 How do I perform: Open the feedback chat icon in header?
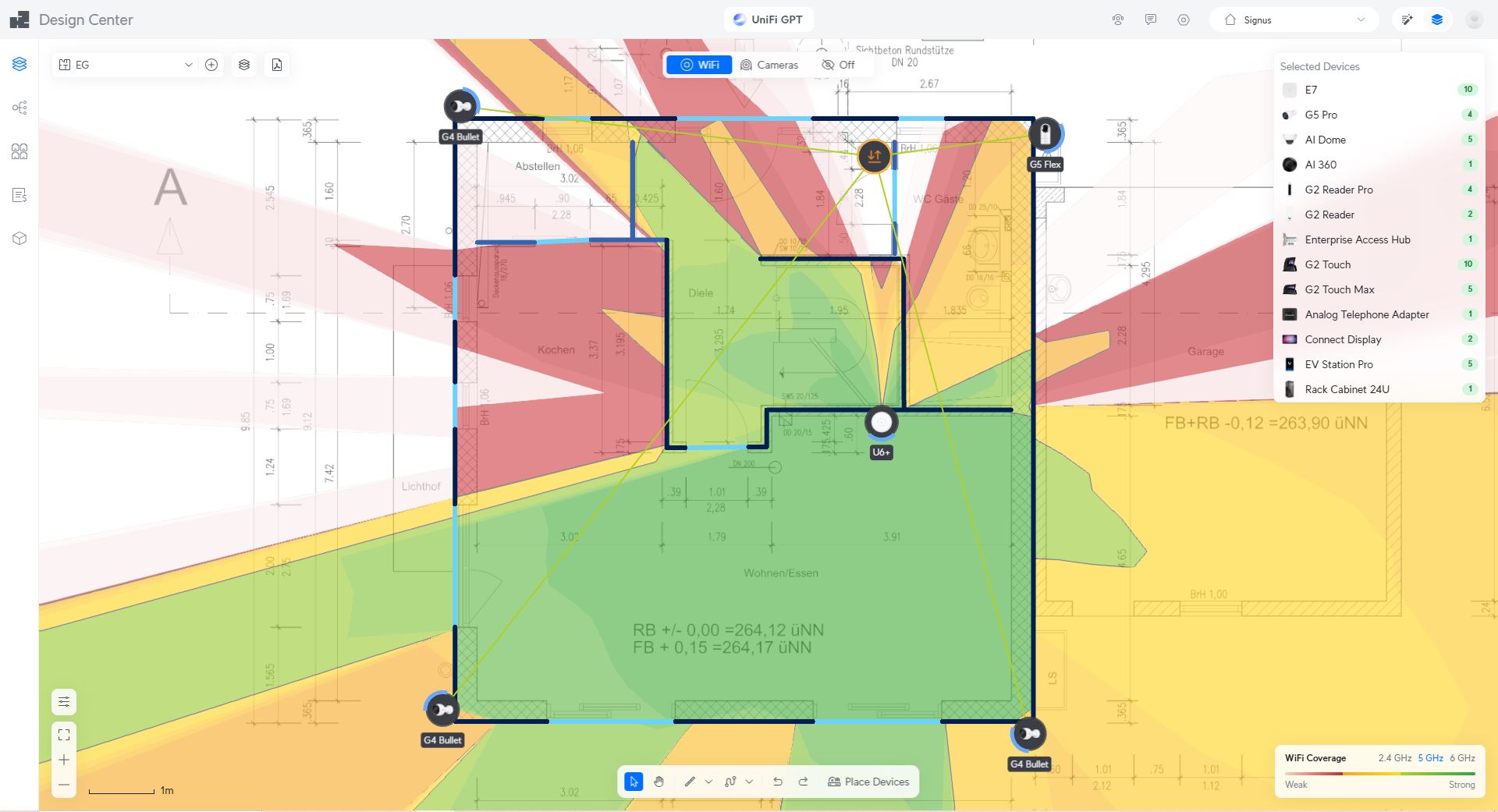(1151, 20)
